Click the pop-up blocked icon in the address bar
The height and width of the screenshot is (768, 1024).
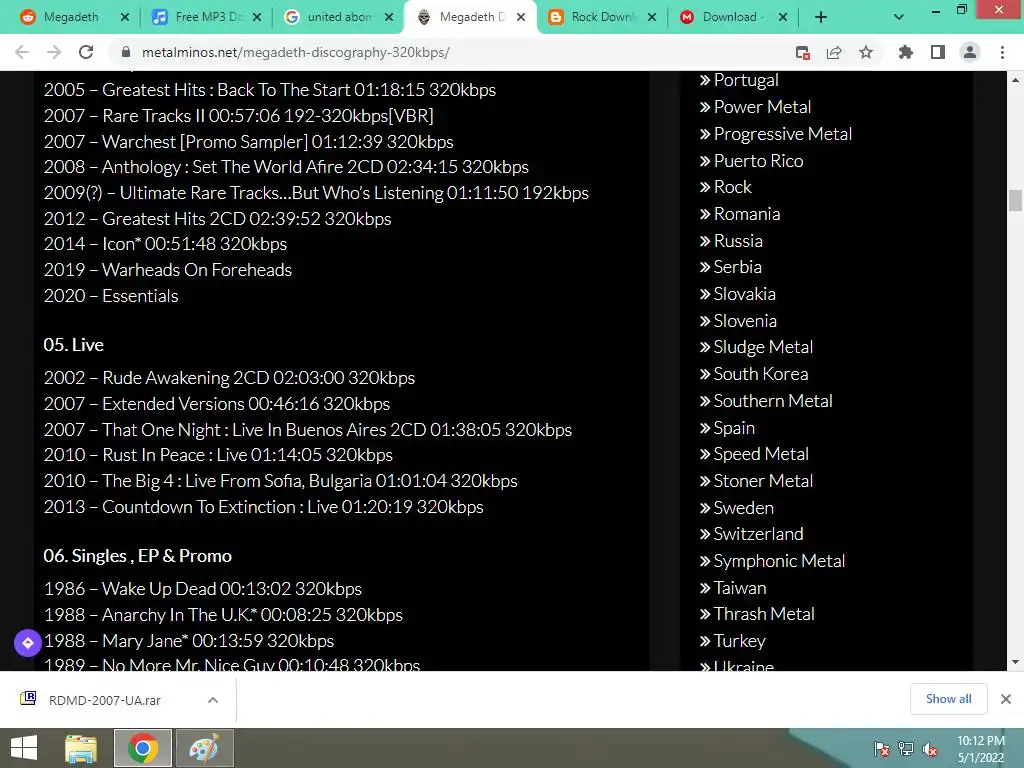coord(803,53)
